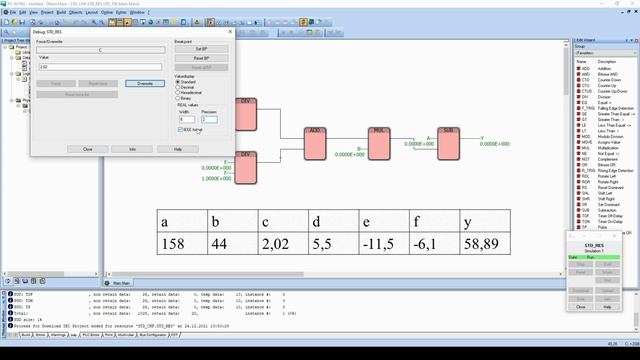This screenshot has width=640, height=360.
Task: Click the Open project toolbar icon
Action: pyautogui.click(x=14, y=22)
